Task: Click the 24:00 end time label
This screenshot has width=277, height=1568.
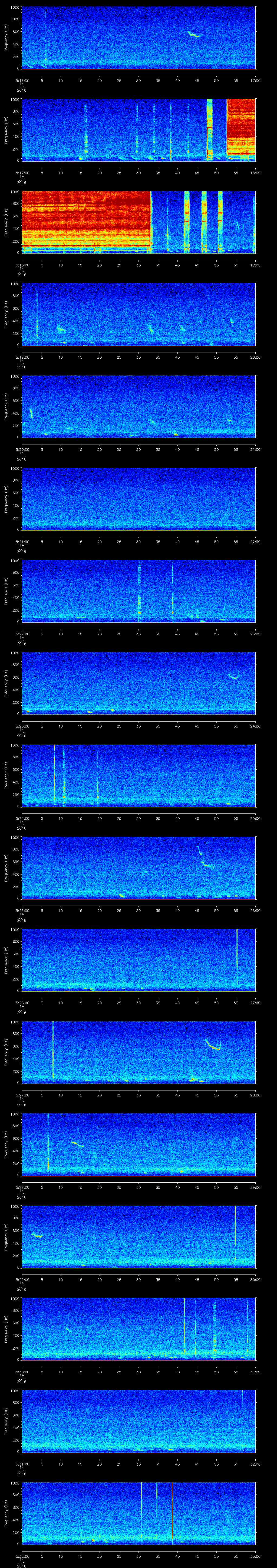Action: (x=256, y=726)
